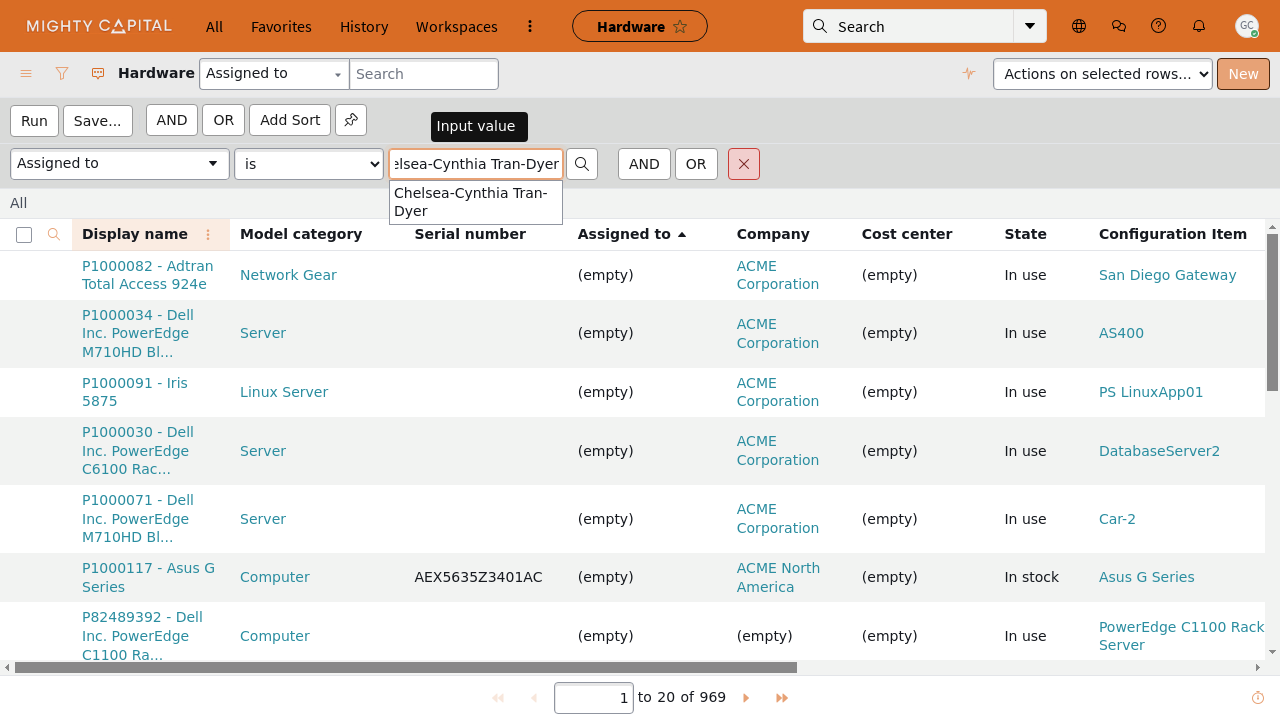Click the condition row AND button
Screen dimensions: 1280x720
(644, 164)
